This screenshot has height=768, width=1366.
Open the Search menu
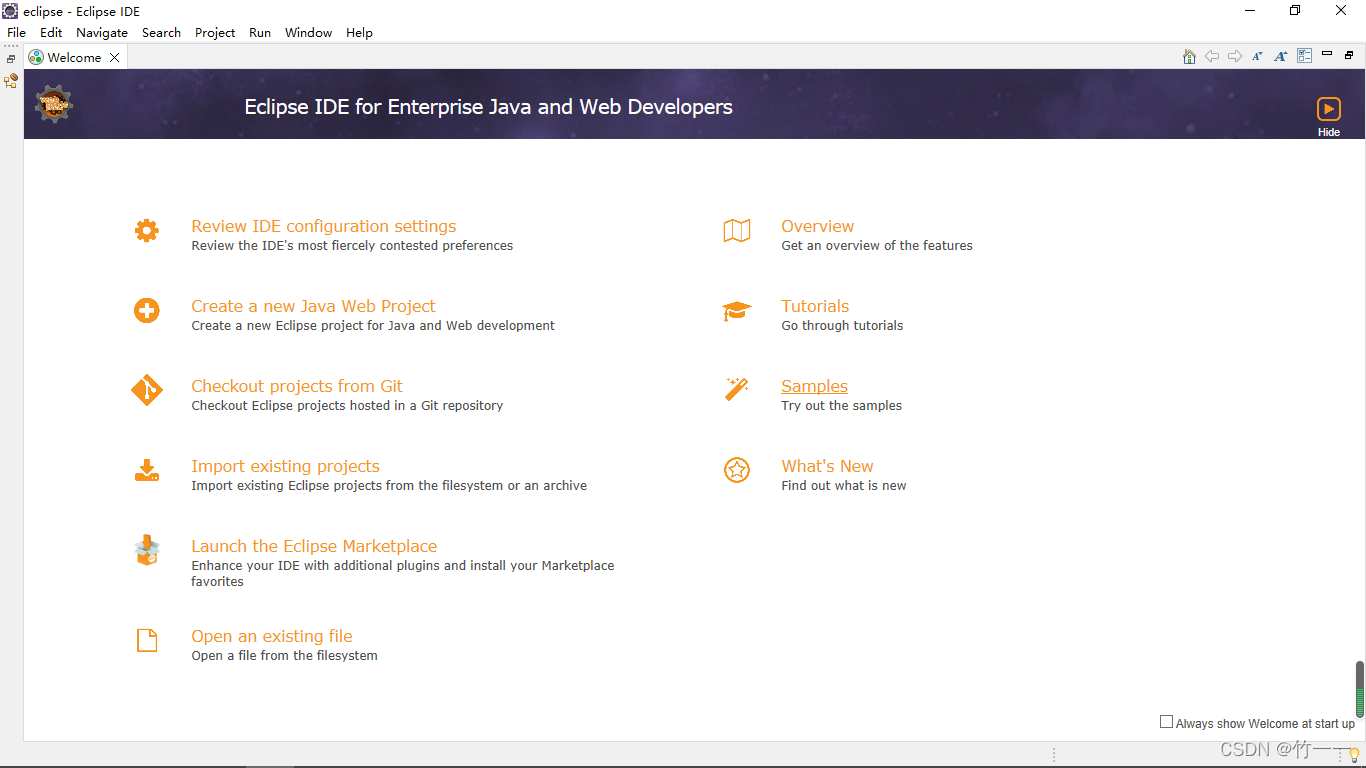tap(161, 32)
